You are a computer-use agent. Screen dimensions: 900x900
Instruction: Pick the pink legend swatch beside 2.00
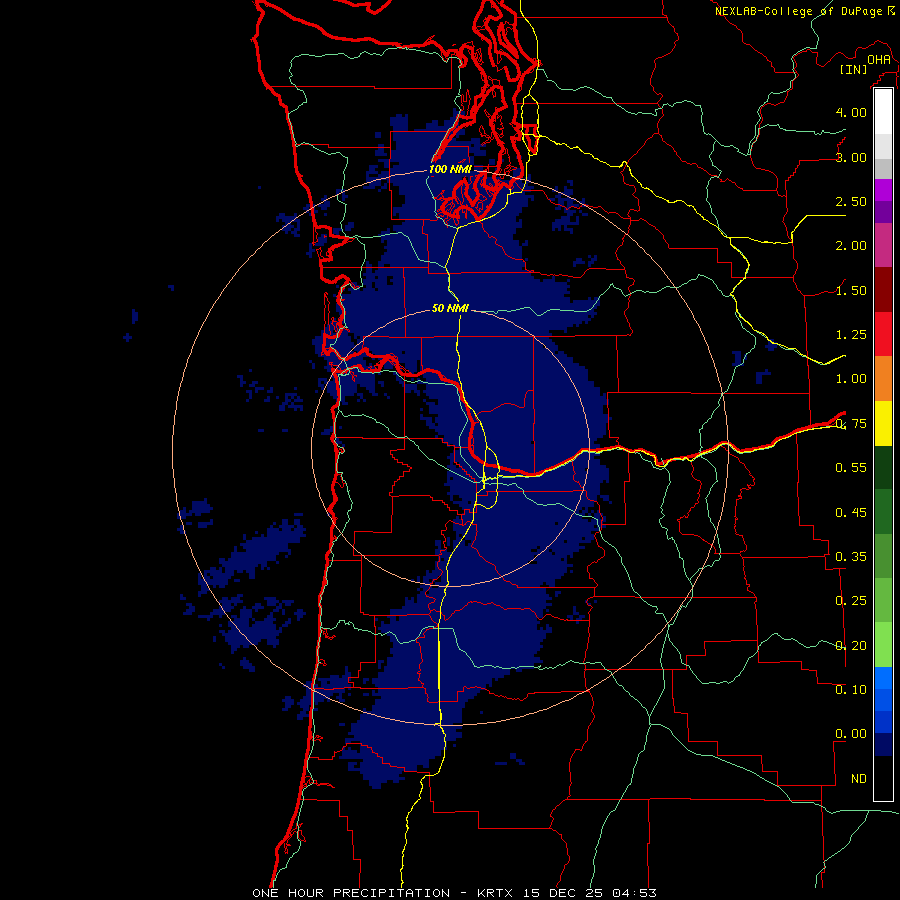pos(883,245)
